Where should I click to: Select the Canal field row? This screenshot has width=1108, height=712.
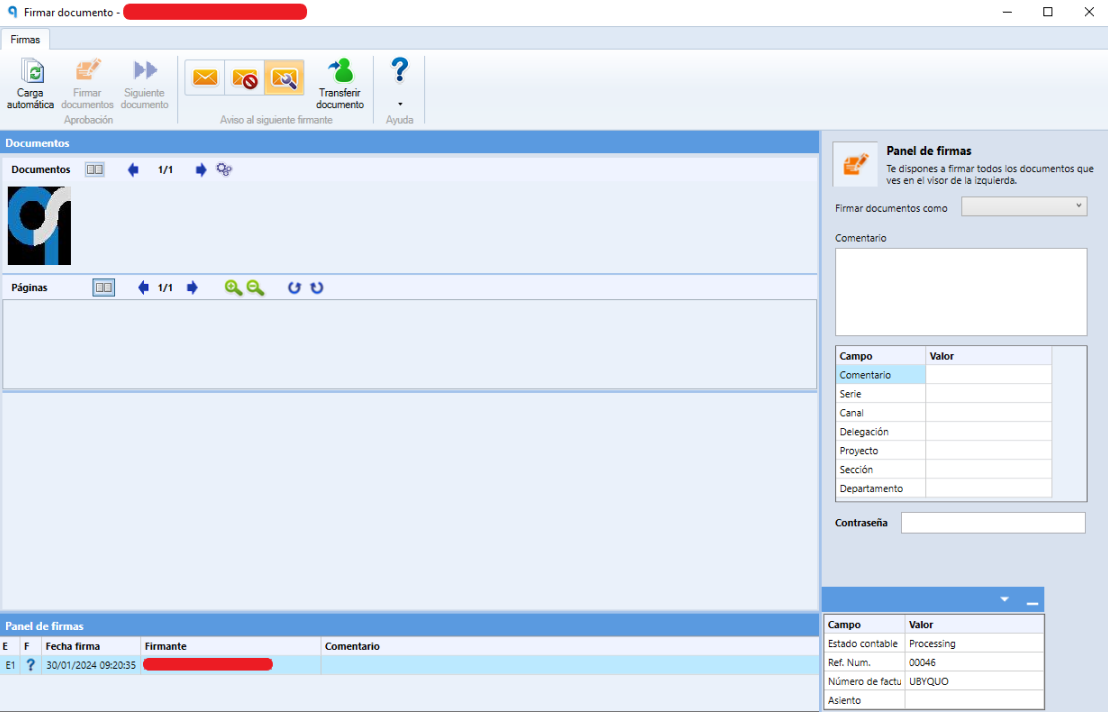tap(943, 413)
